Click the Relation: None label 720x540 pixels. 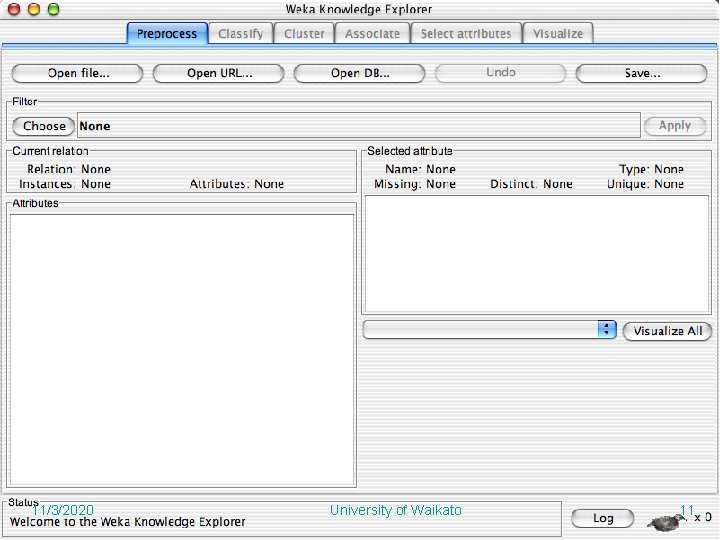(x=69, y=169)
